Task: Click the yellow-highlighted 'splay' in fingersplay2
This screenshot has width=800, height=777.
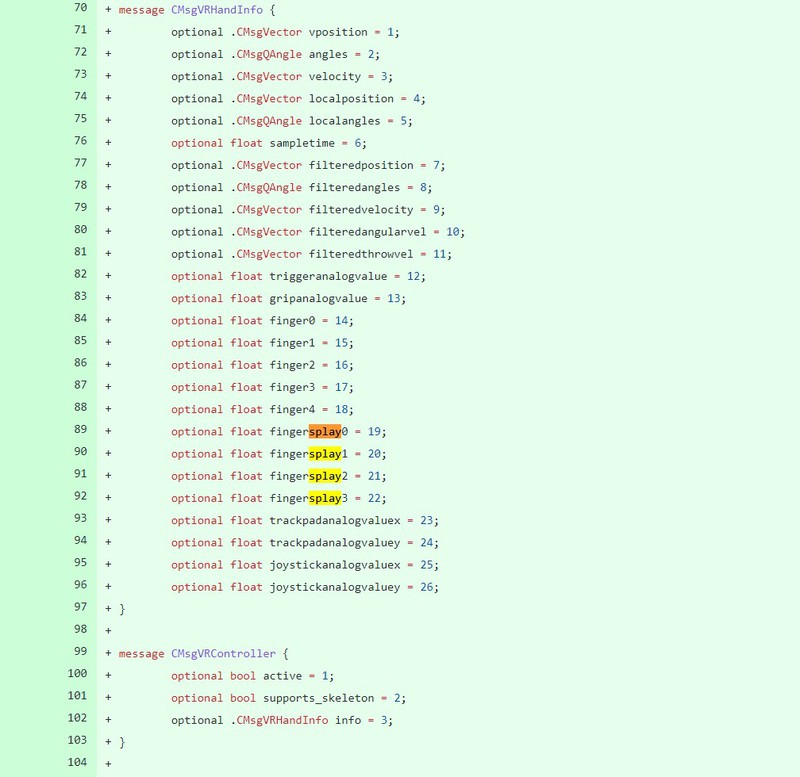Action: click(325, 476)
